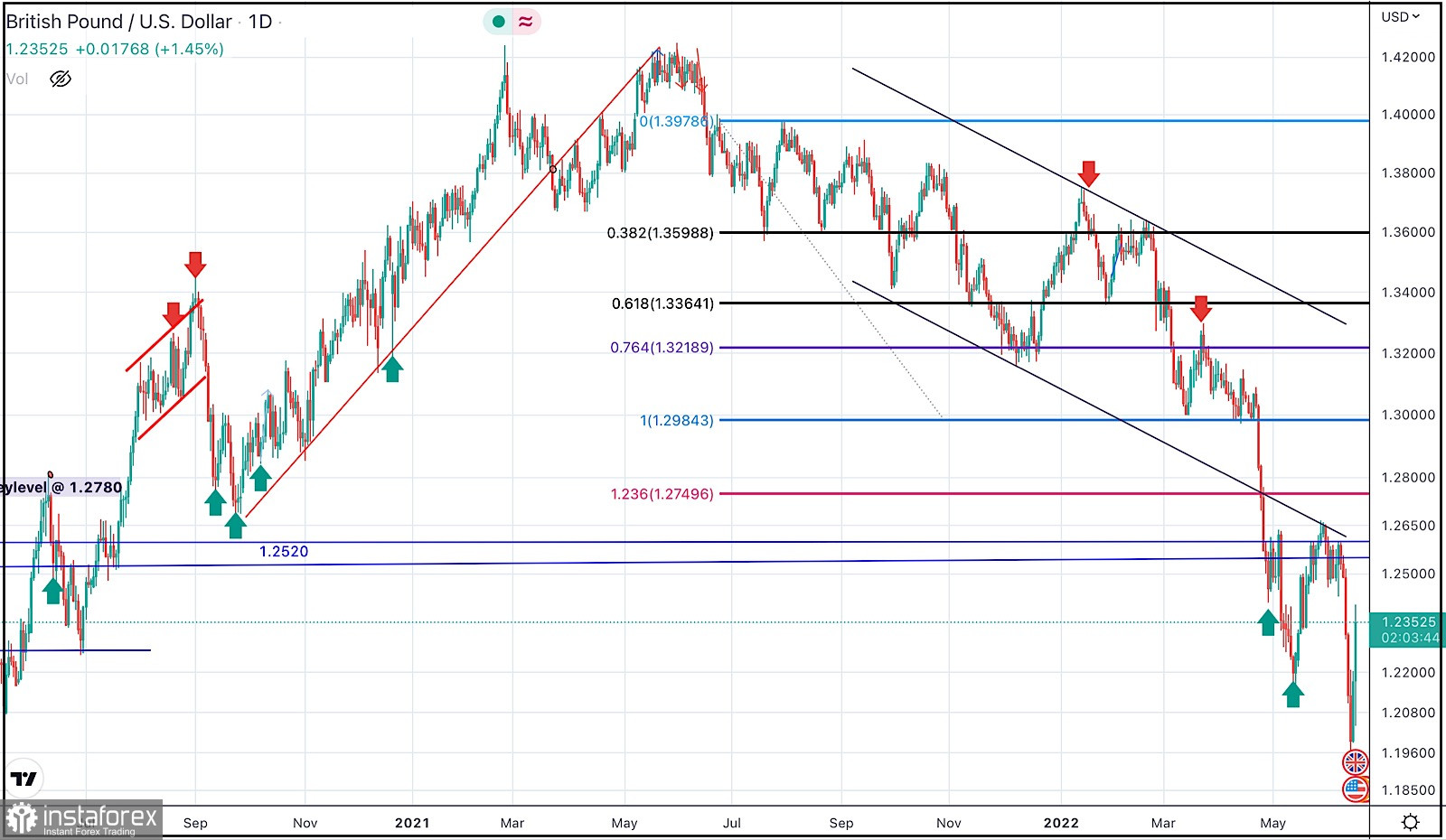
Task: Click the green market status dot
Action: coord(498,21)
